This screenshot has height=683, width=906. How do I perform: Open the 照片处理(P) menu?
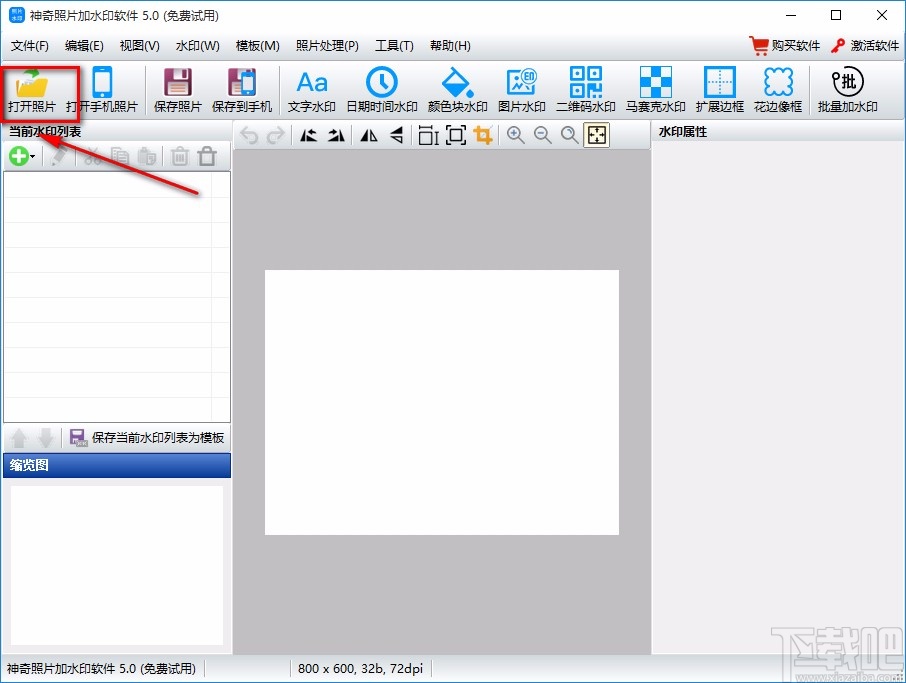pos(327,46)
